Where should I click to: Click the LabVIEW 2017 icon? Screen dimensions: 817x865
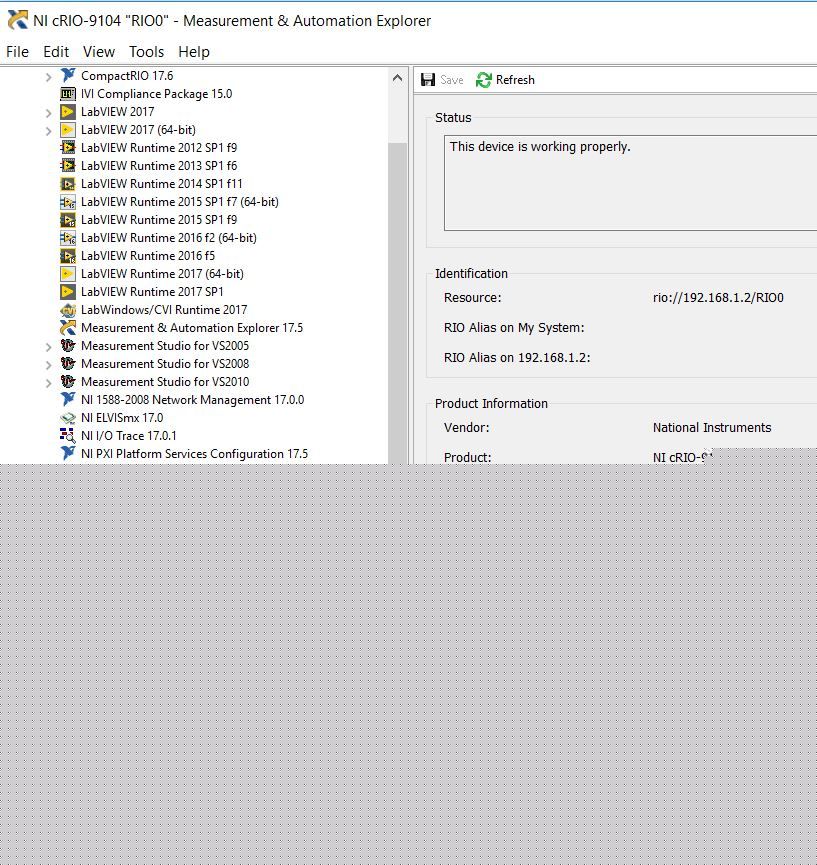point(67,111)
